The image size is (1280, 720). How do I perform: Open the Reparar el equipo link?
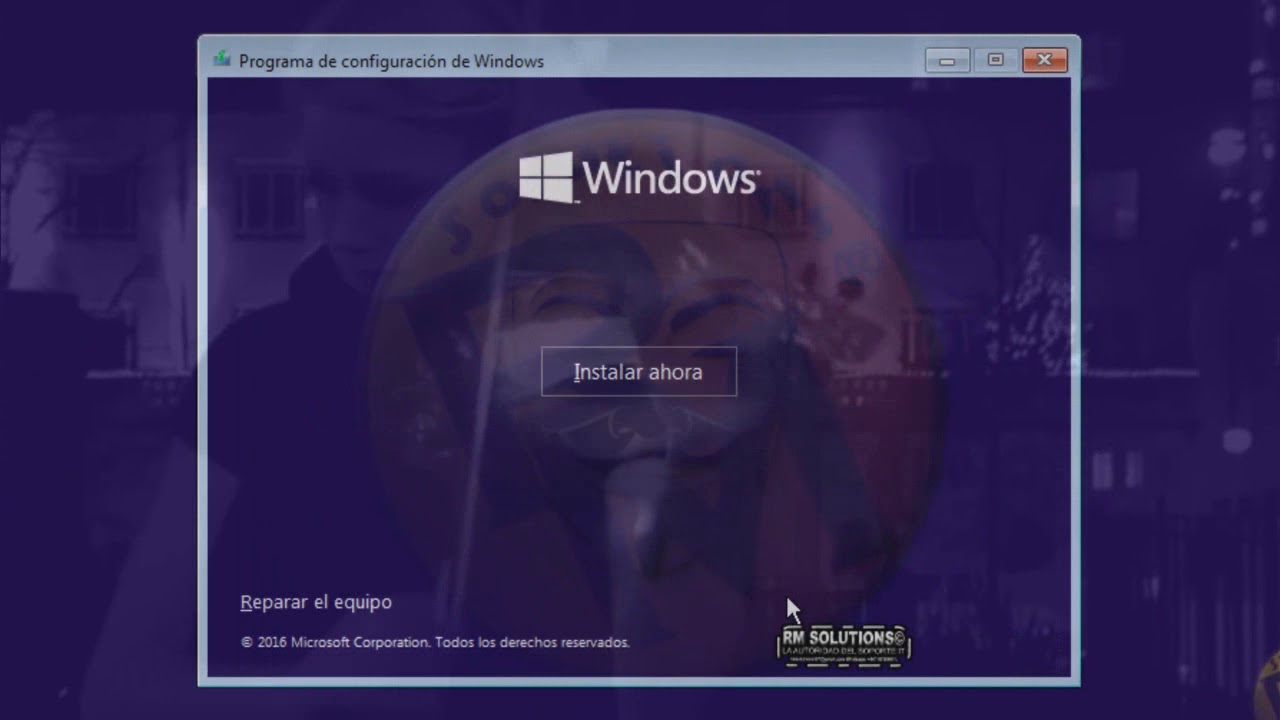coord(316,602)
